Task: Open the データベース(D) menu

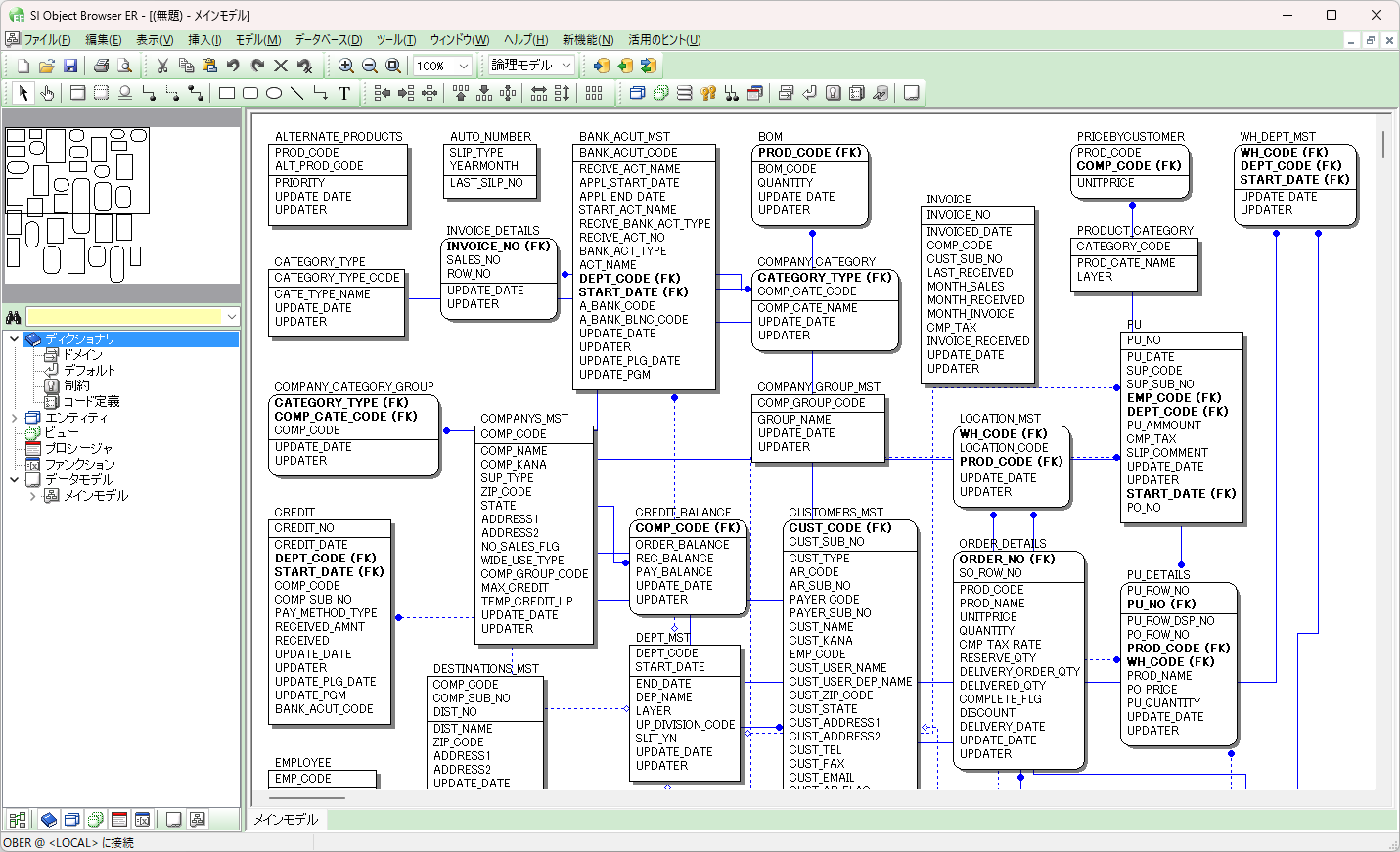Action: pos(329,40)
